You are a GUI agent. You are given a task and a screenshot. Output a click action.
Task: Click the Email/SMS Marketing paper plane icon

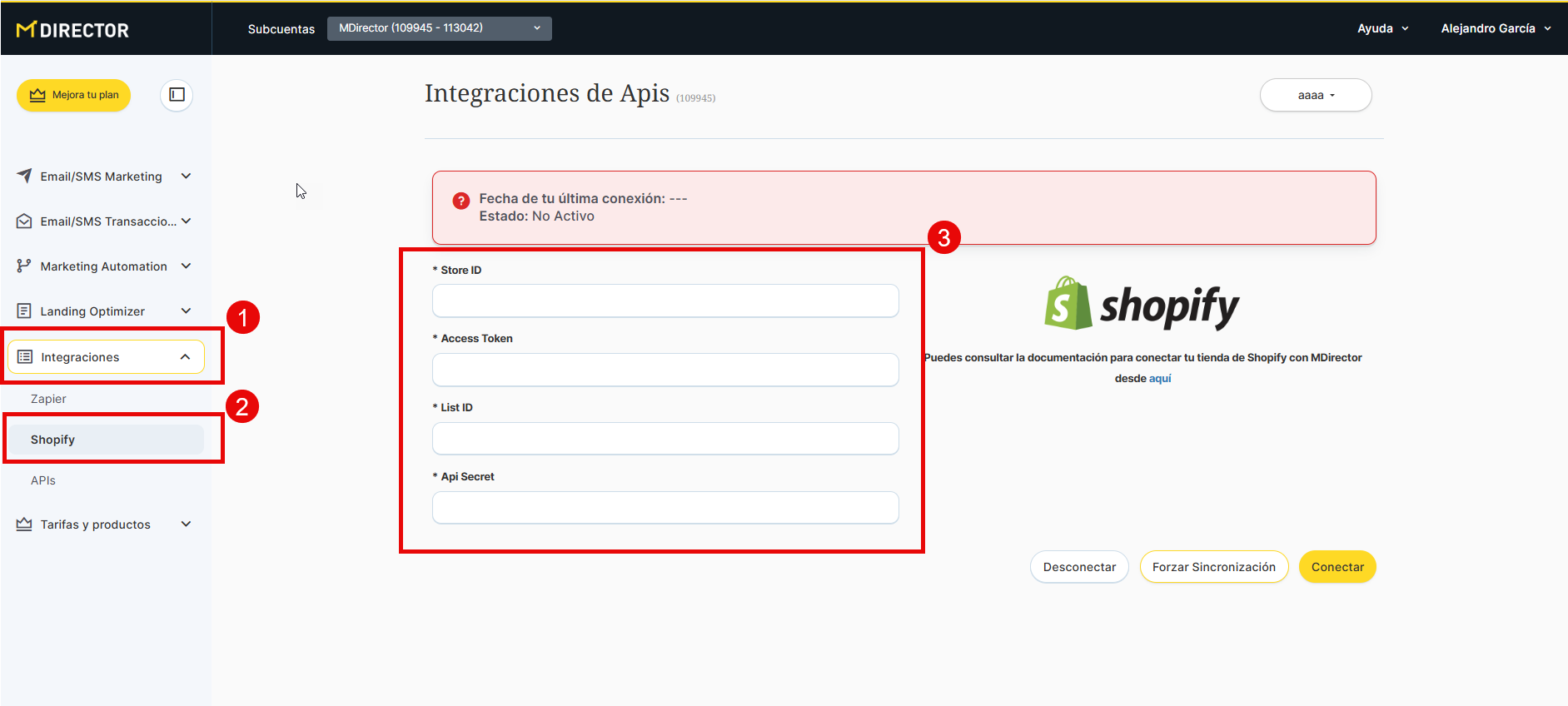point(24,176)
